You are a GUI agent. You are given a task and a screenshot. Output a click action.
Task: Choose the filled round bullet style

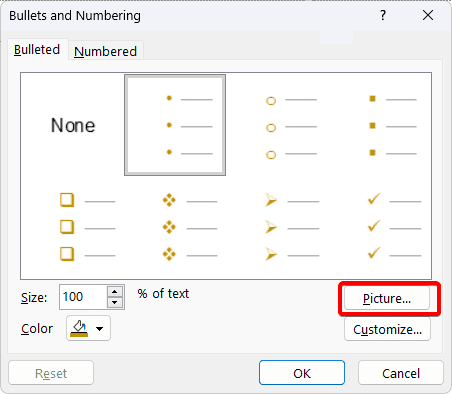[175, 125]
